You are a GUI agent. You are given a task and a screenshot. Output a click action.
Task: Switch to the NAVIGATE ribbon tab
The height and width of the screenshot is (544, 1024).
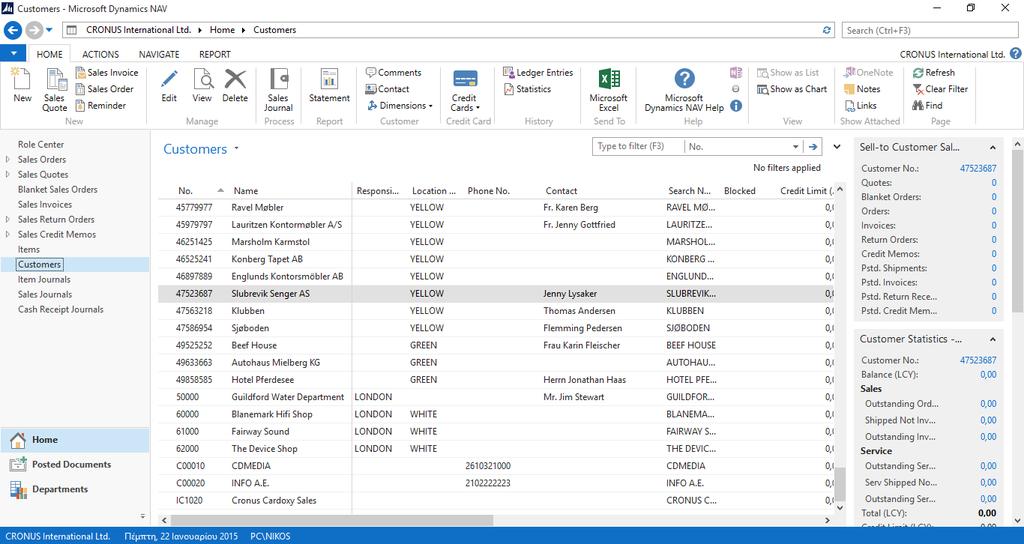[159, 54]
